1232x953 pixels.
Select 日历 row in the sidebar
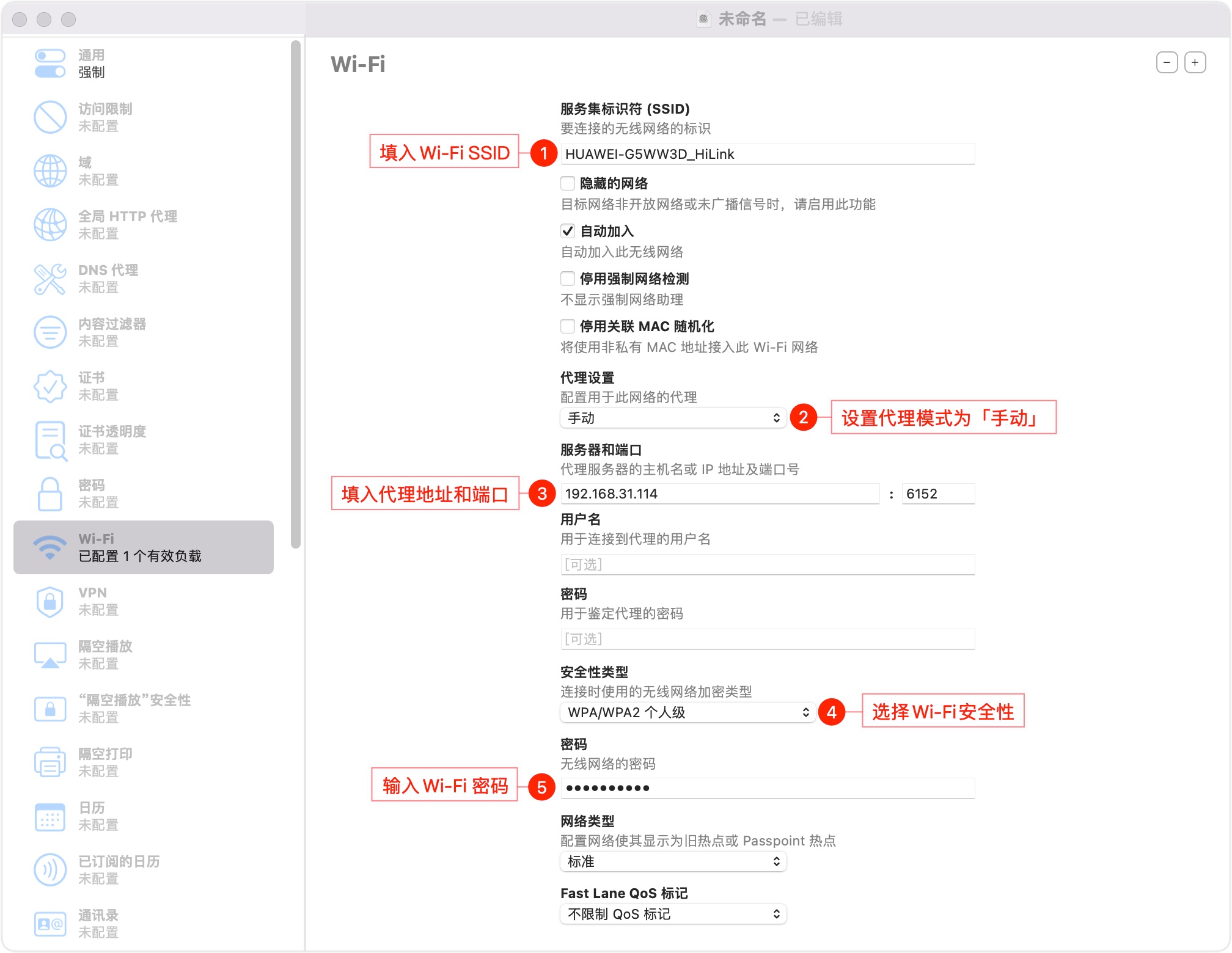pos(144,816)
